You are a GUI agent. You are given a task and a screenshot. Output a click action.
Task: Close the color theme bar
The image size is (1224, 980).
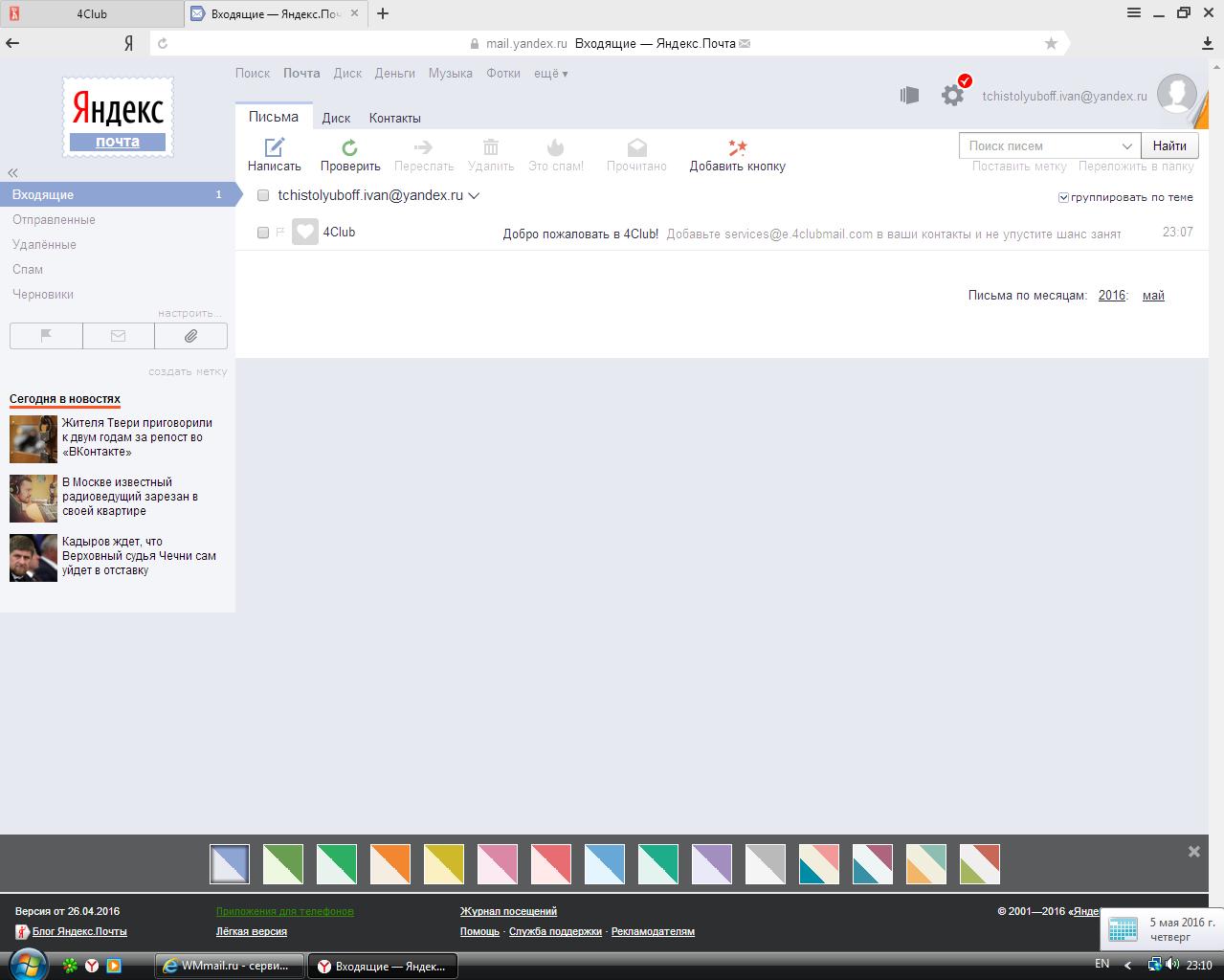pyautogui.click(x=1193, y=851)
